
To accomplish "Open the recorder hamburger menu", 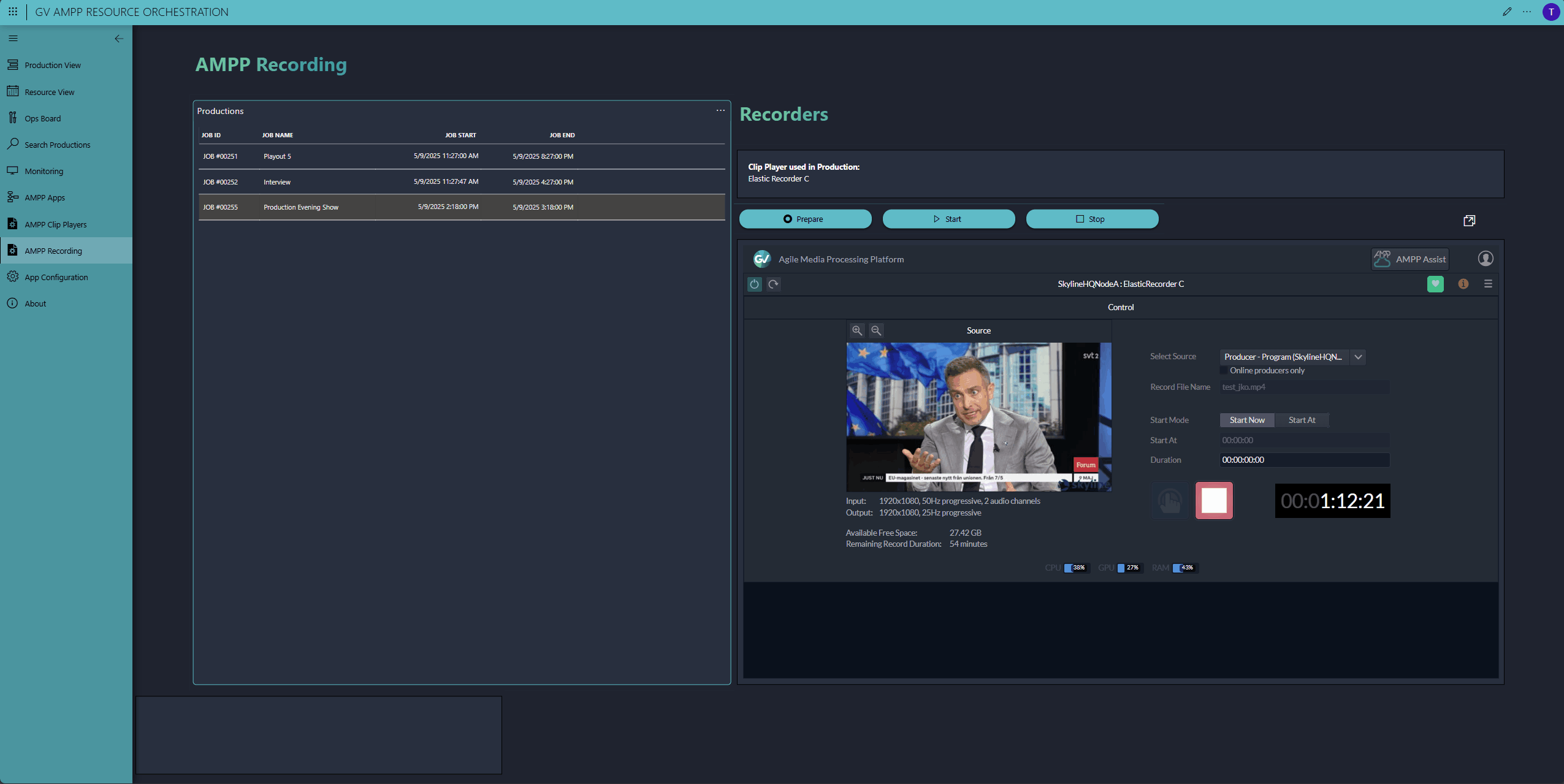I will tap(1488, 284).
